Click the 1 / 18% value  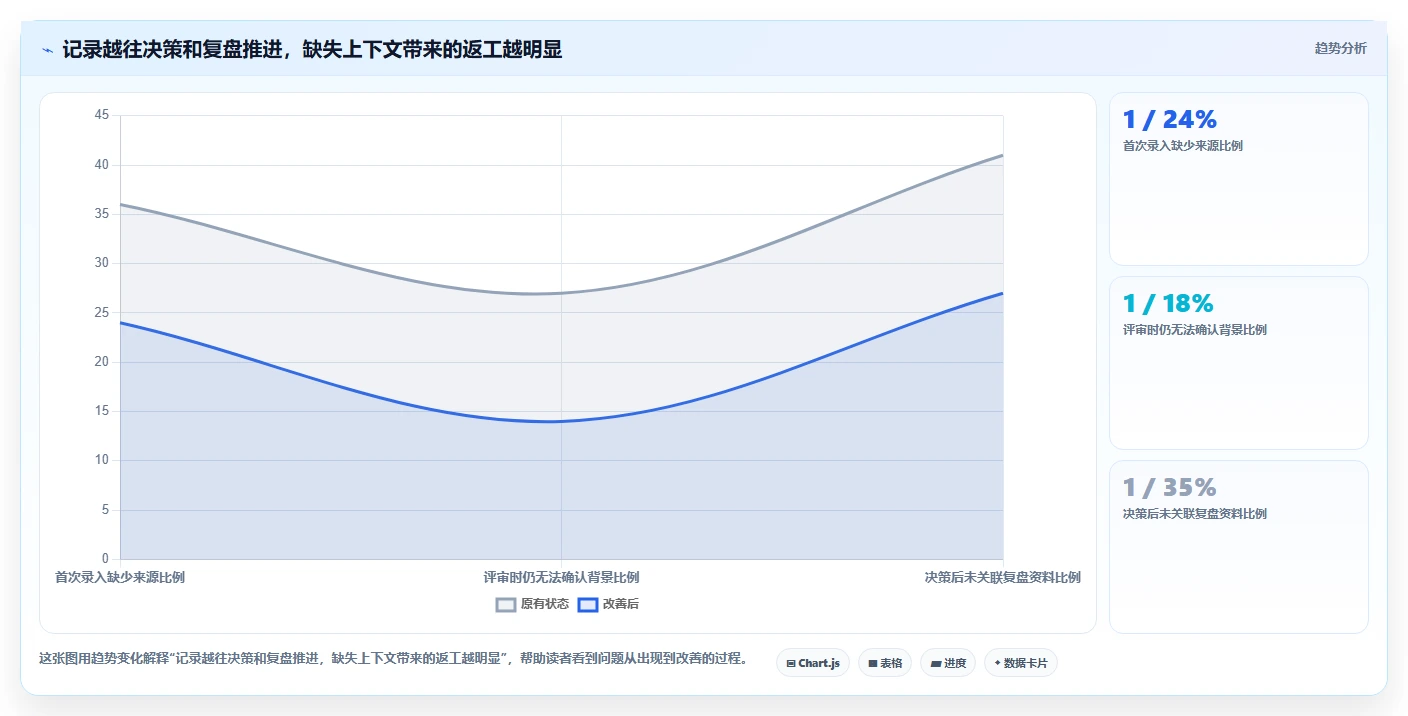1168,303
